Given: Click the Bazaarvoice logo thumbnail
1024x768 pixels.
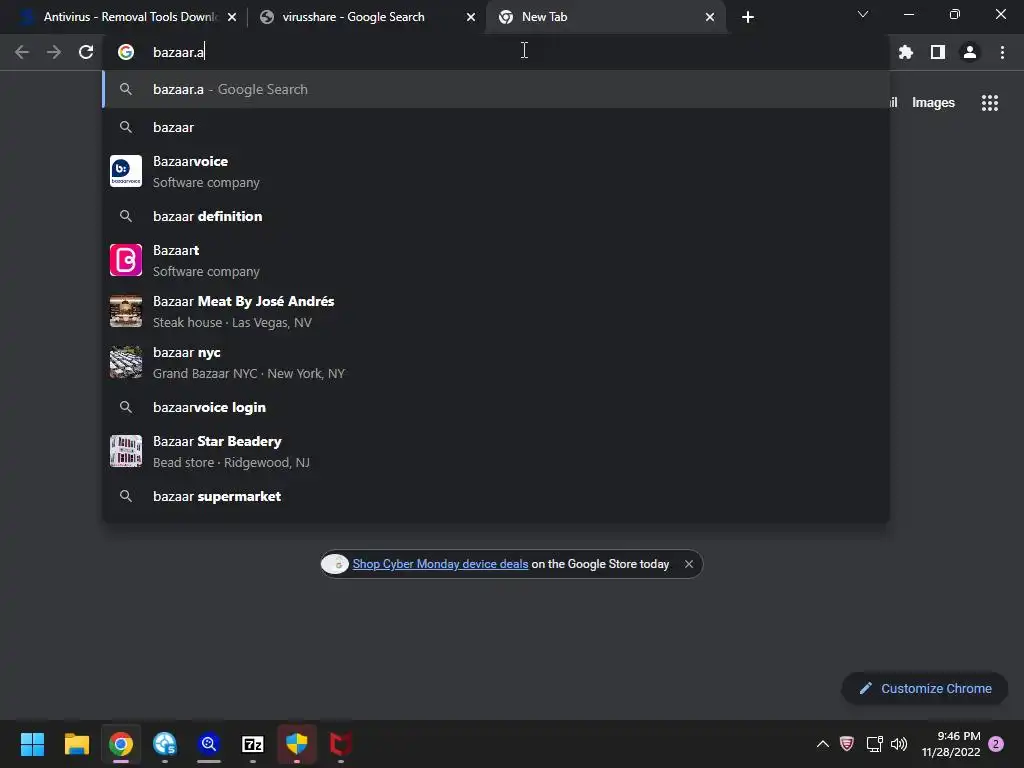Looking at the screenshot, I should (x=126, y=171).
